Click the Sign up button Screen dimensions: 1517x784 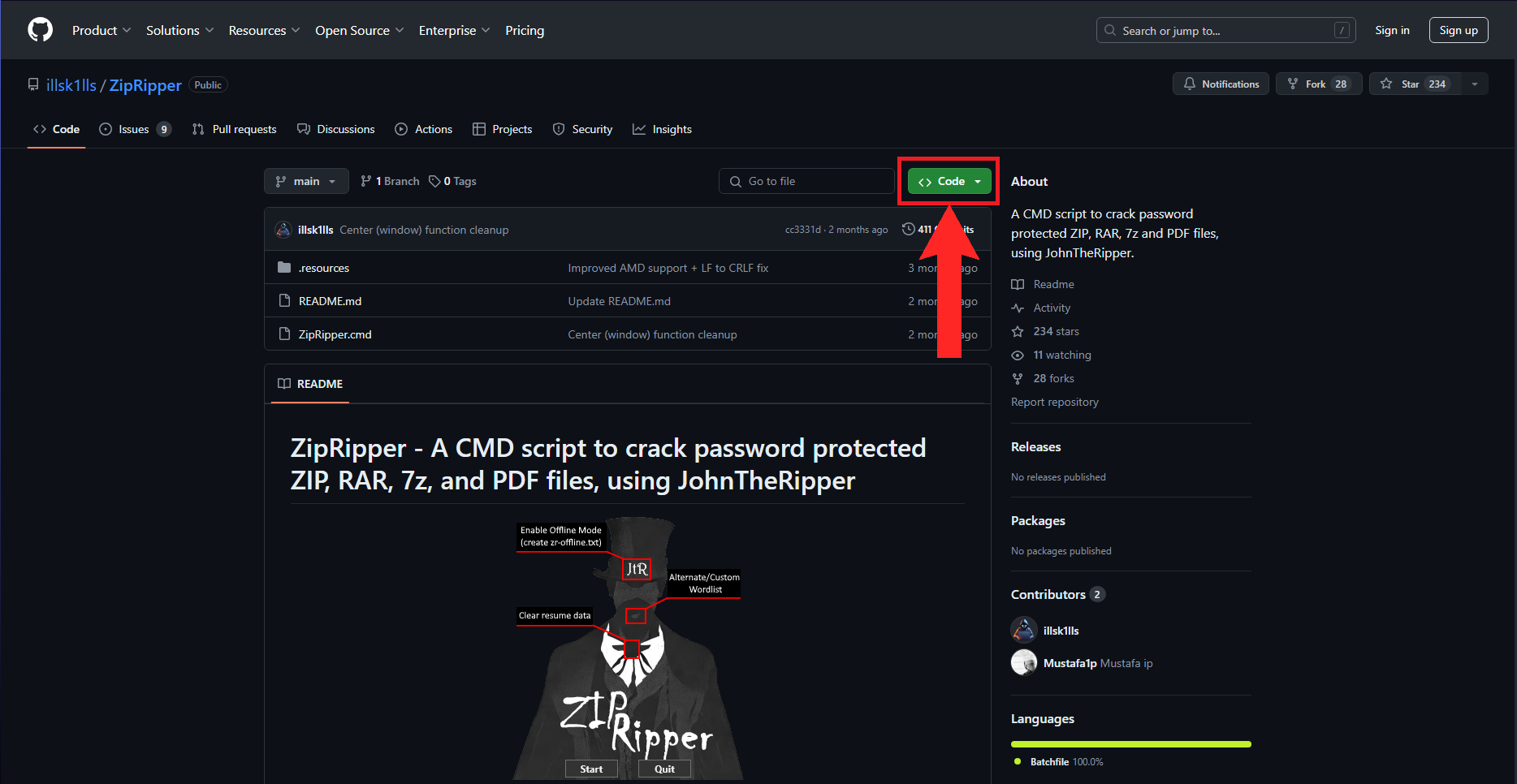point(1459,30)
